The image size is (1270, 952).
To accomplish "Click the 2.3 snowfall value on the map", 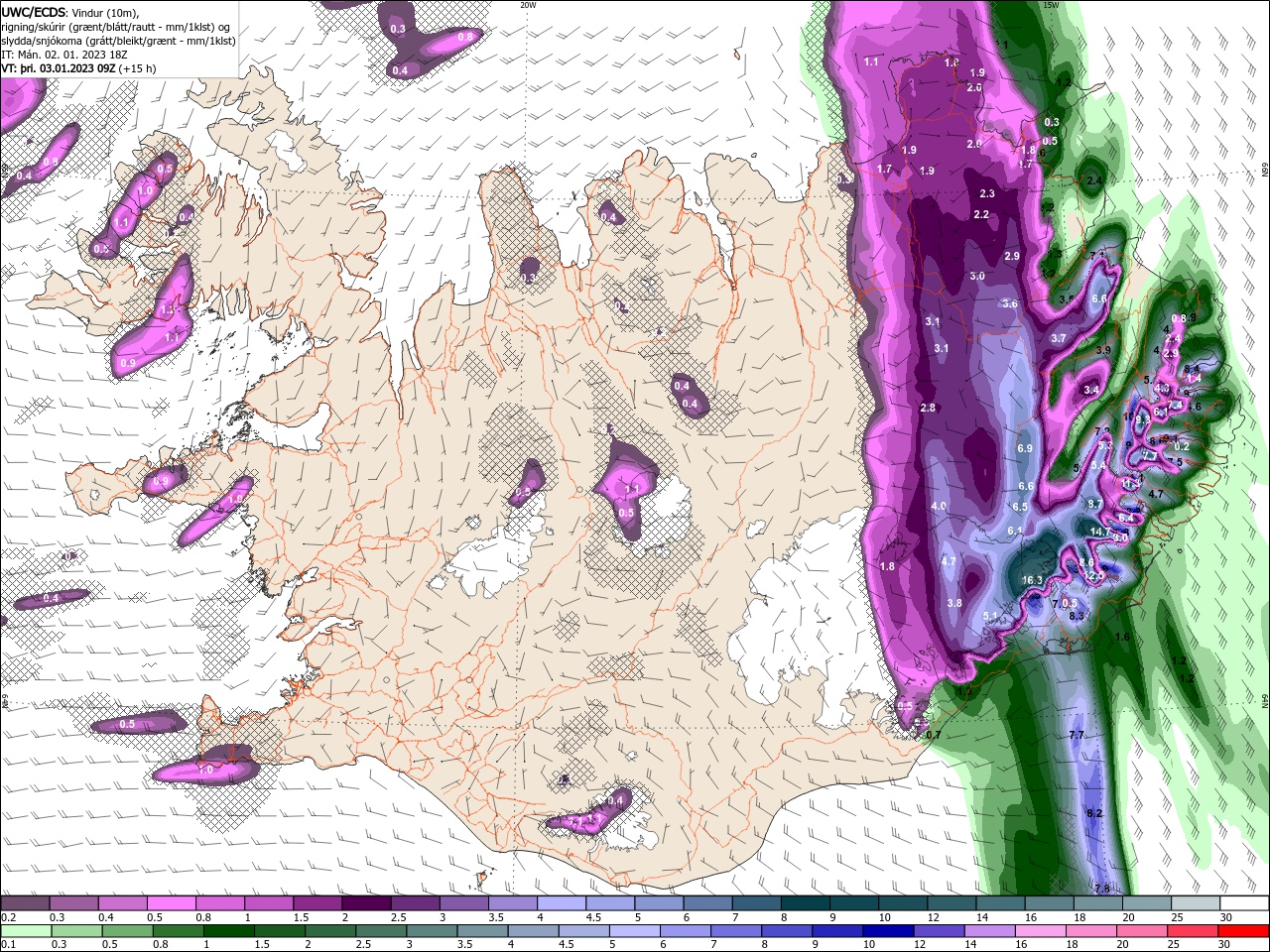I will click(987, 193).
